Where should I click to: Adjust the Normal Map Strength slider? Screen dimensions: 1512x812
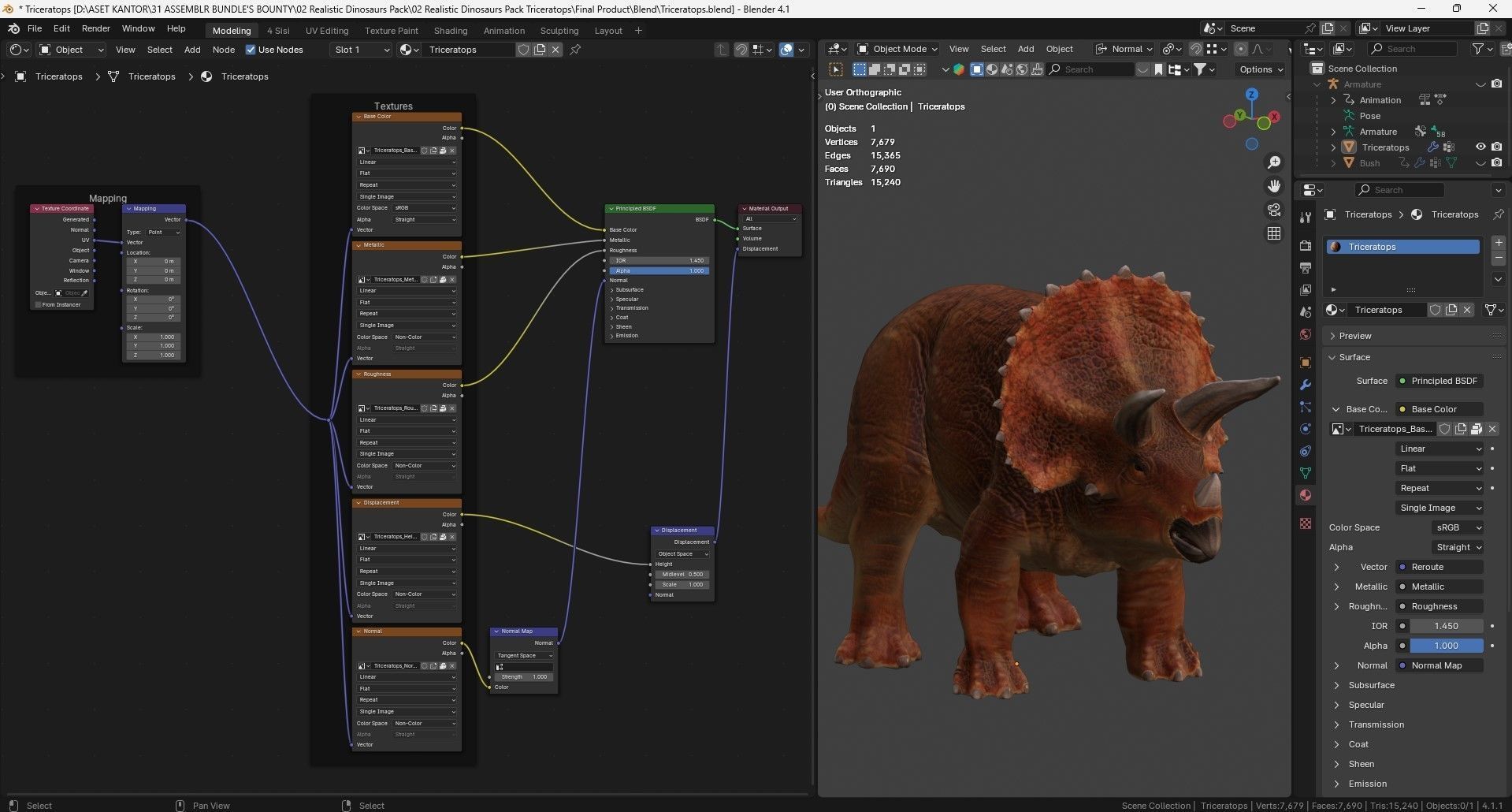point(524,677)
